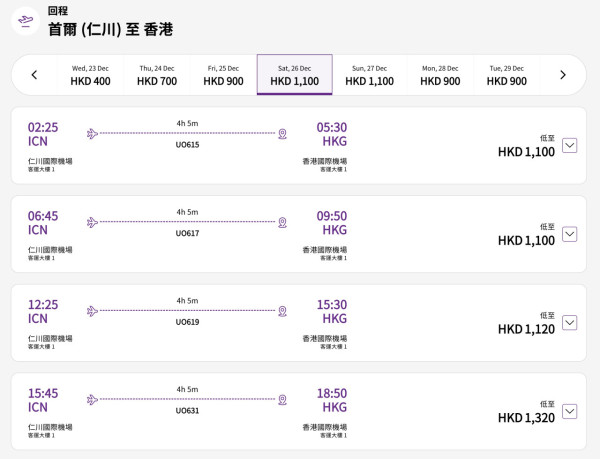Click the flight number UO631
Image resolution: width=600 pixels, height=459 pixels.
click(x=188, y=411)
